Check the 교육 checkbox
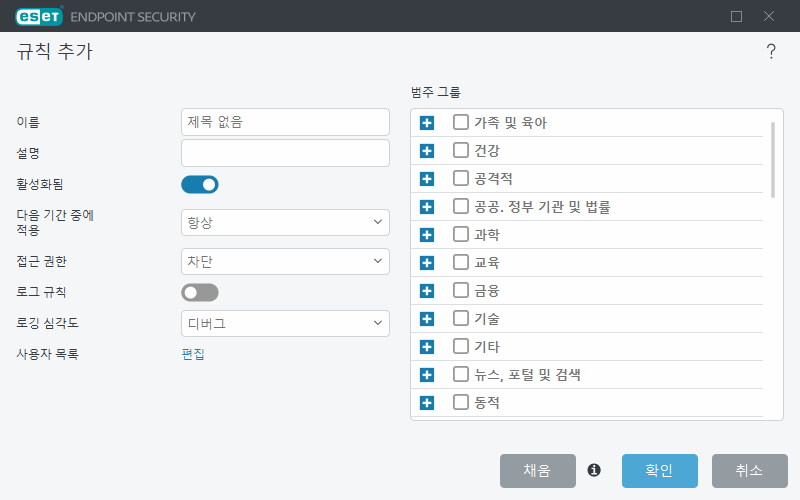 click(x=461, y=262)
